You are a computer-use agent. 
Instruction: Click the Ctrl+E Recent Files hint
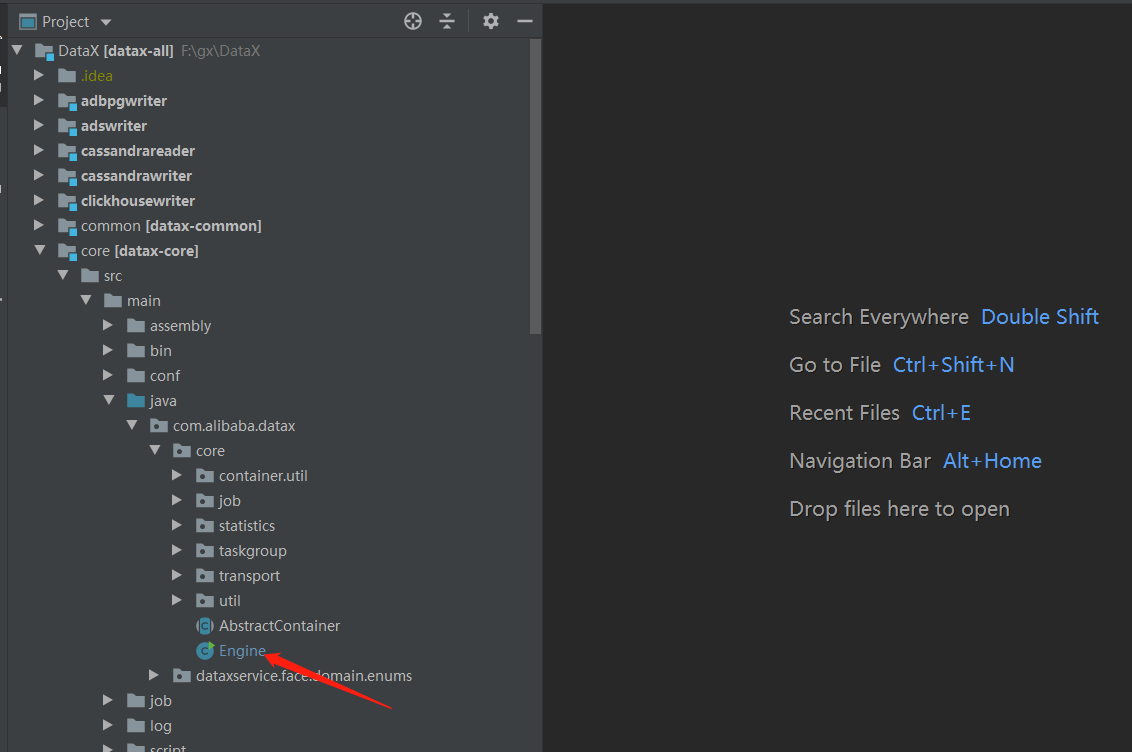pyautogui.click(x=941, y=413)
